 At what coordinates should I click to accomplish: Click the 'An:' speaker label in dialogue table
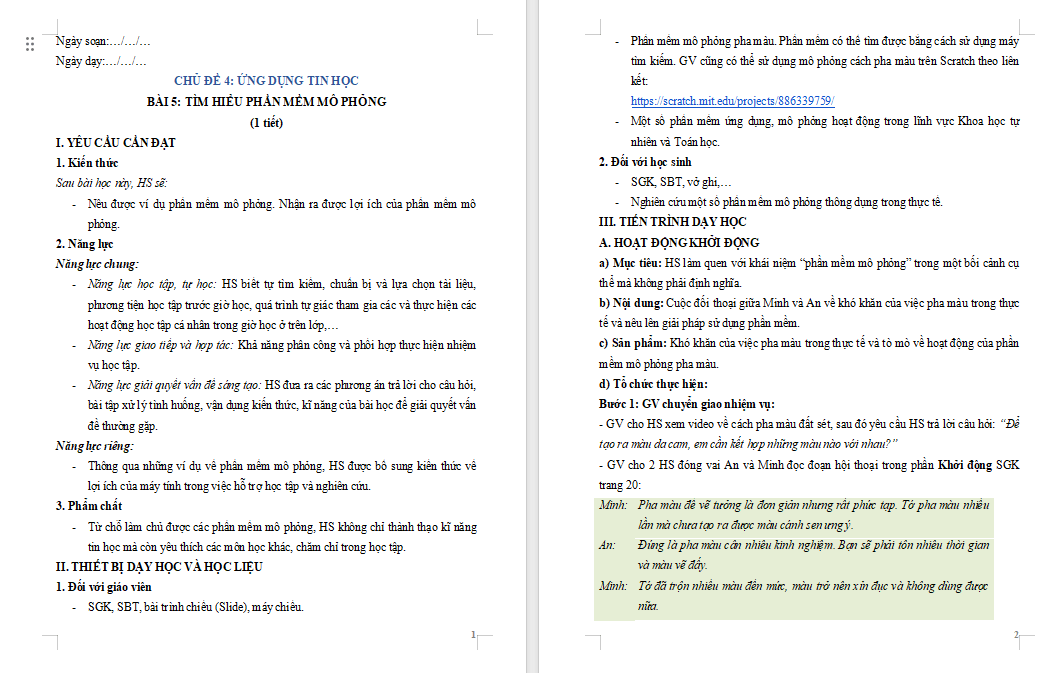tap(607, 545)
